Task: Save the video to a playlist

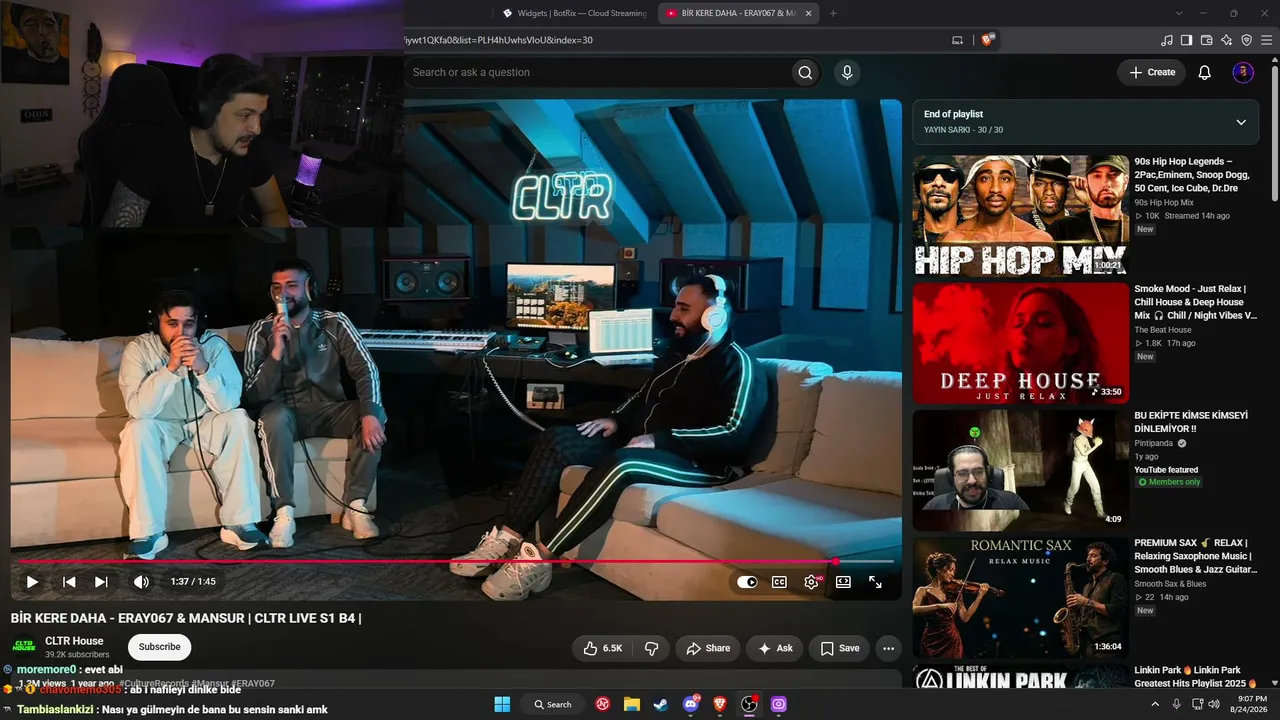Action: click(x=839, y=648)
